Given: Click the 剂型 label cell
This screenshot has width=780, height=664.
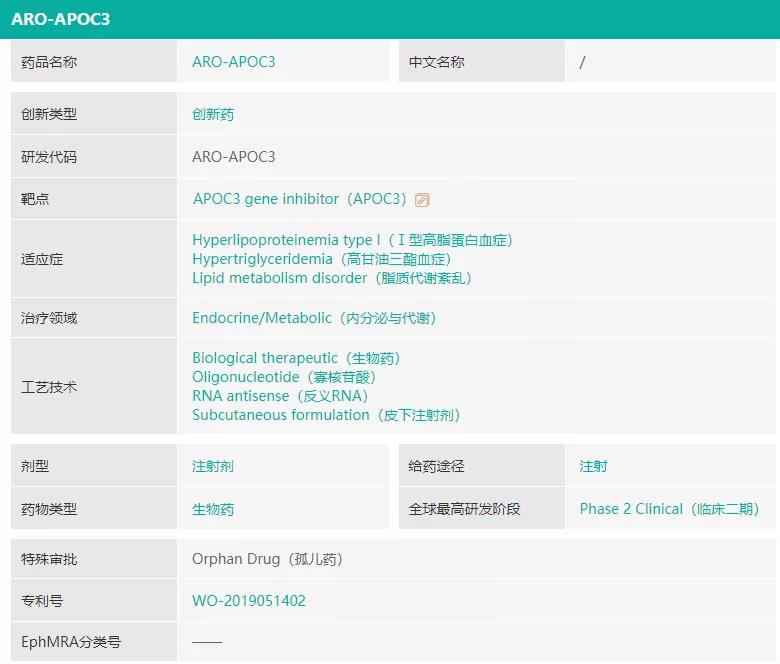Looking at the screenshot, I should [x=94, y=466].
